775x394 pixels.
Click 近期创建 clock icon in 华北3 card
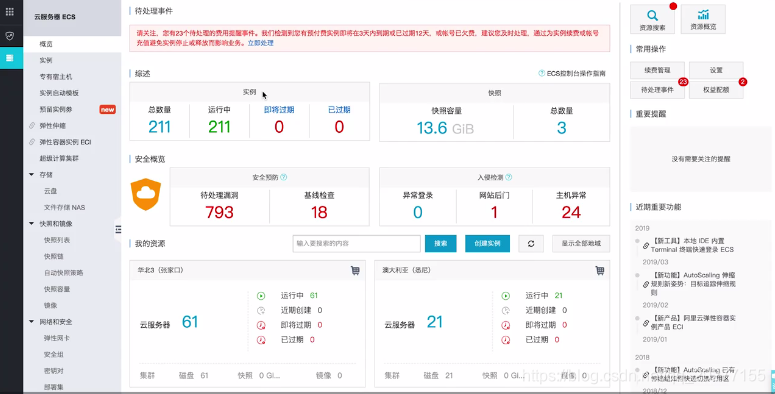261,310
